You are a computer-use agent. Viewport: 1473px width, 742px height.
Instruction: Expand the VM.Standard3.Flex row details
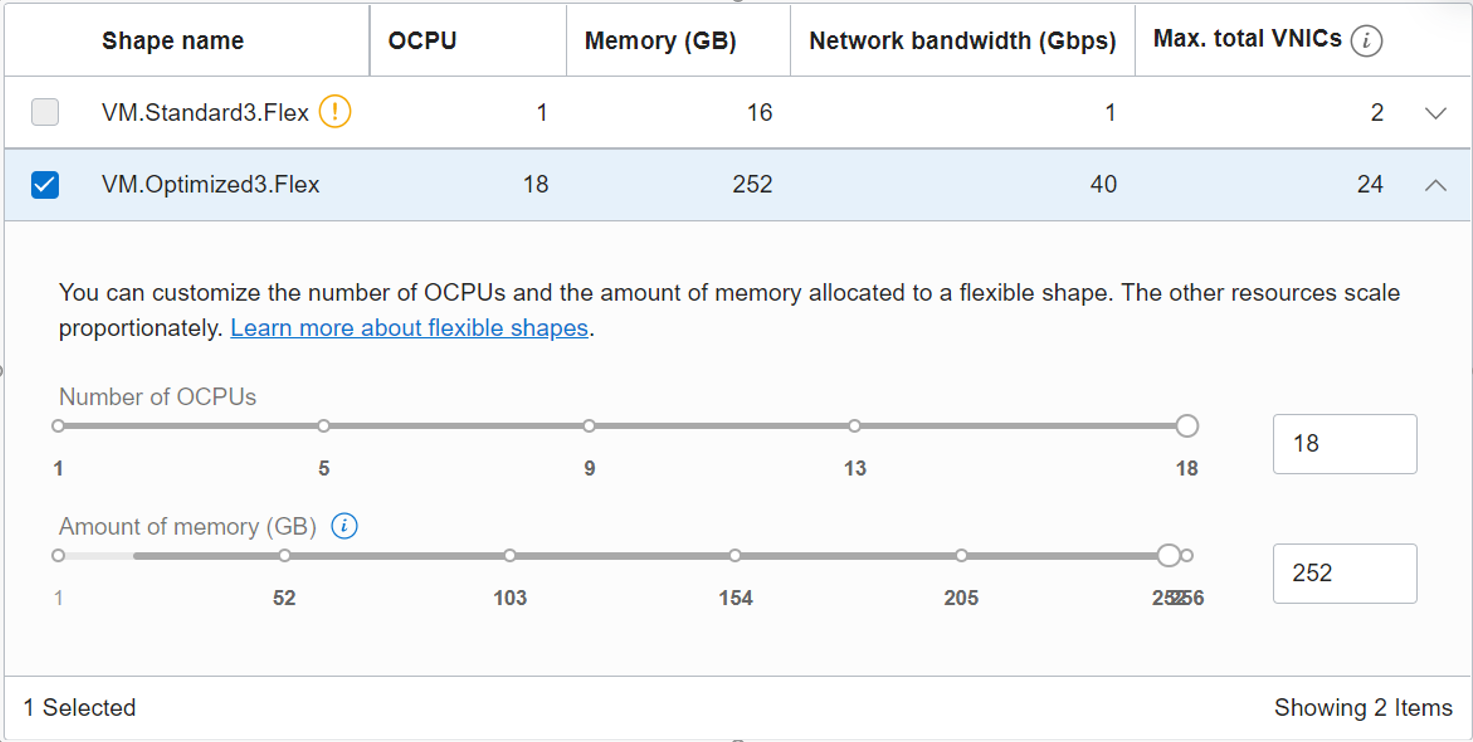(x=1435, y=113)
